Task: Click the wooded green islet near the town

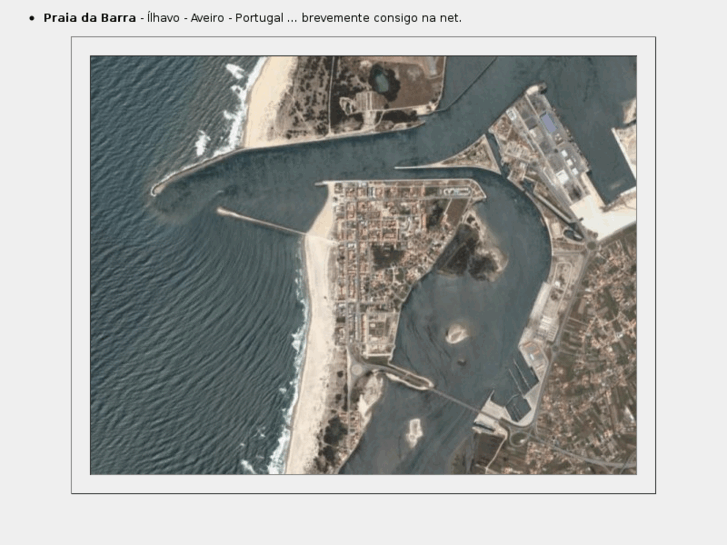Action: [x=468, y=252]
